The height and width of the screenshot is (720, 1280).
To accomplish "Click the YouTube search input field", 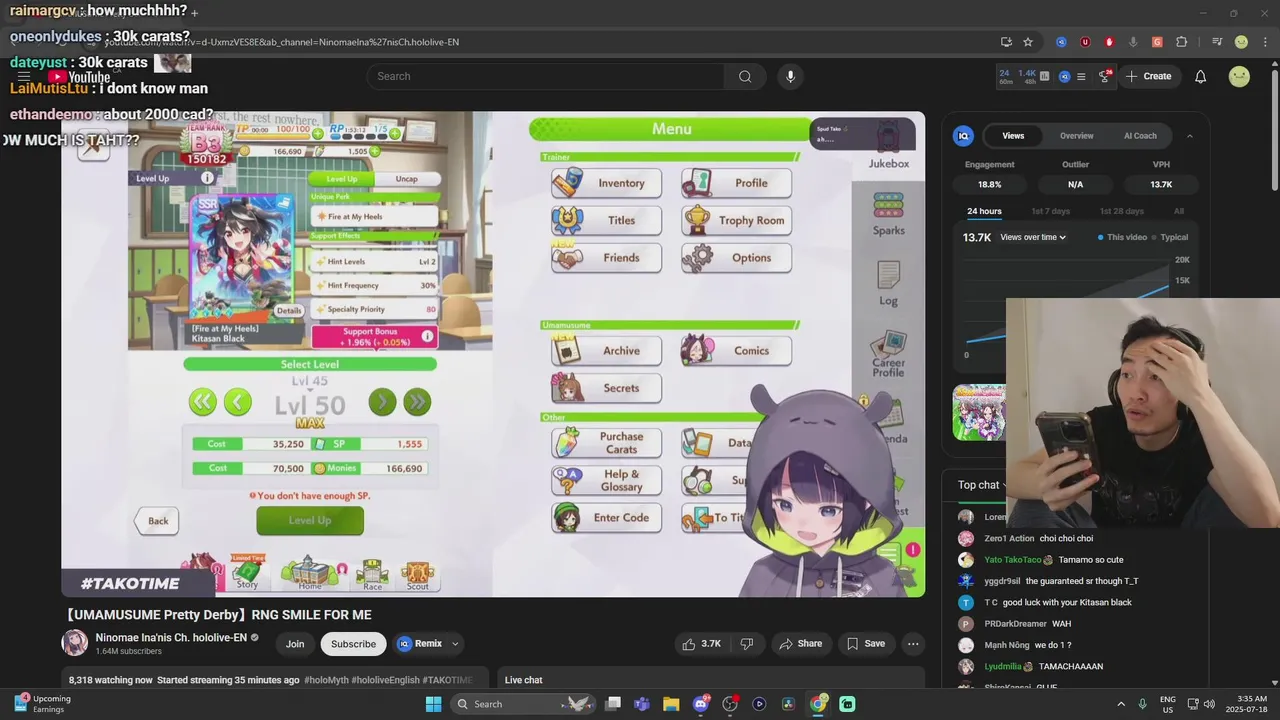I will (545, 76).
